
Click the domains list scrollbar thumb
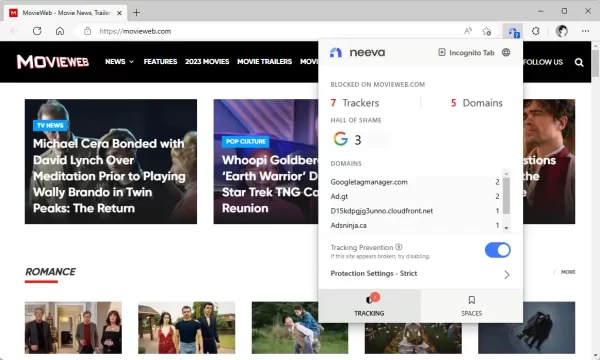(506, 195)
